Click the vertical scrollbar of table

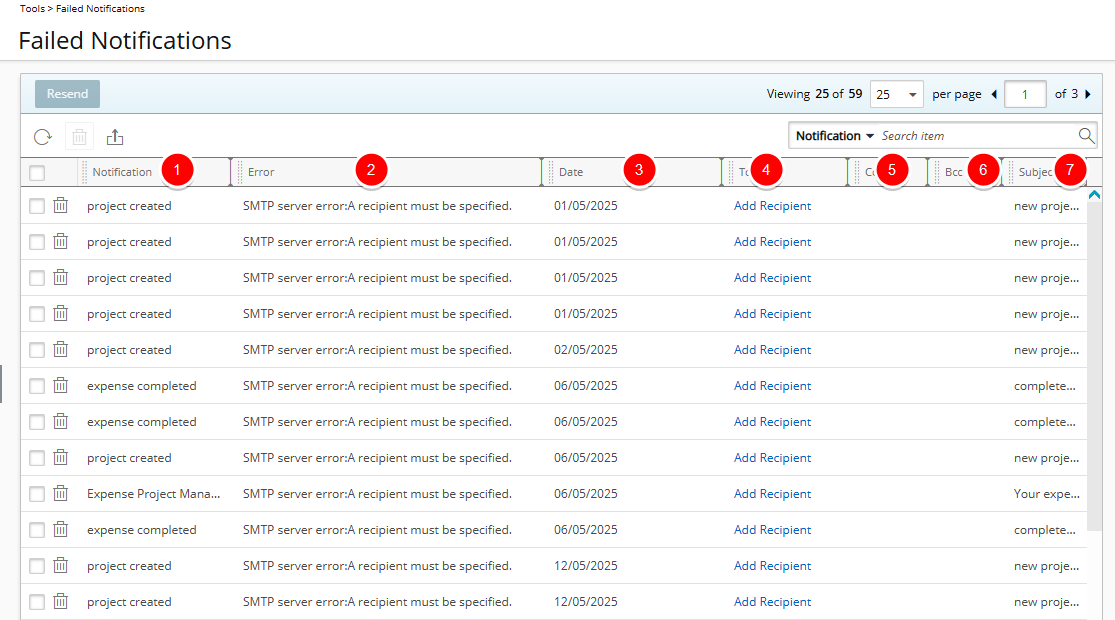point(1094,366)
